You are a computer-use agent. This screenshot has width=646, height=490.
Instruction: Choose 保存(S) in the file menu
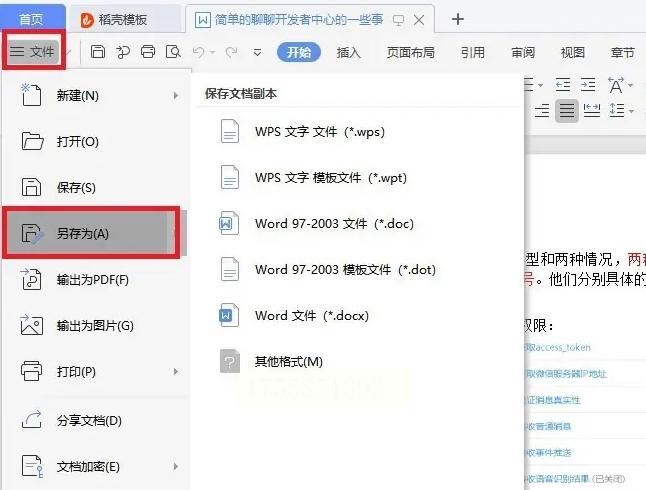tap(95, 188)
